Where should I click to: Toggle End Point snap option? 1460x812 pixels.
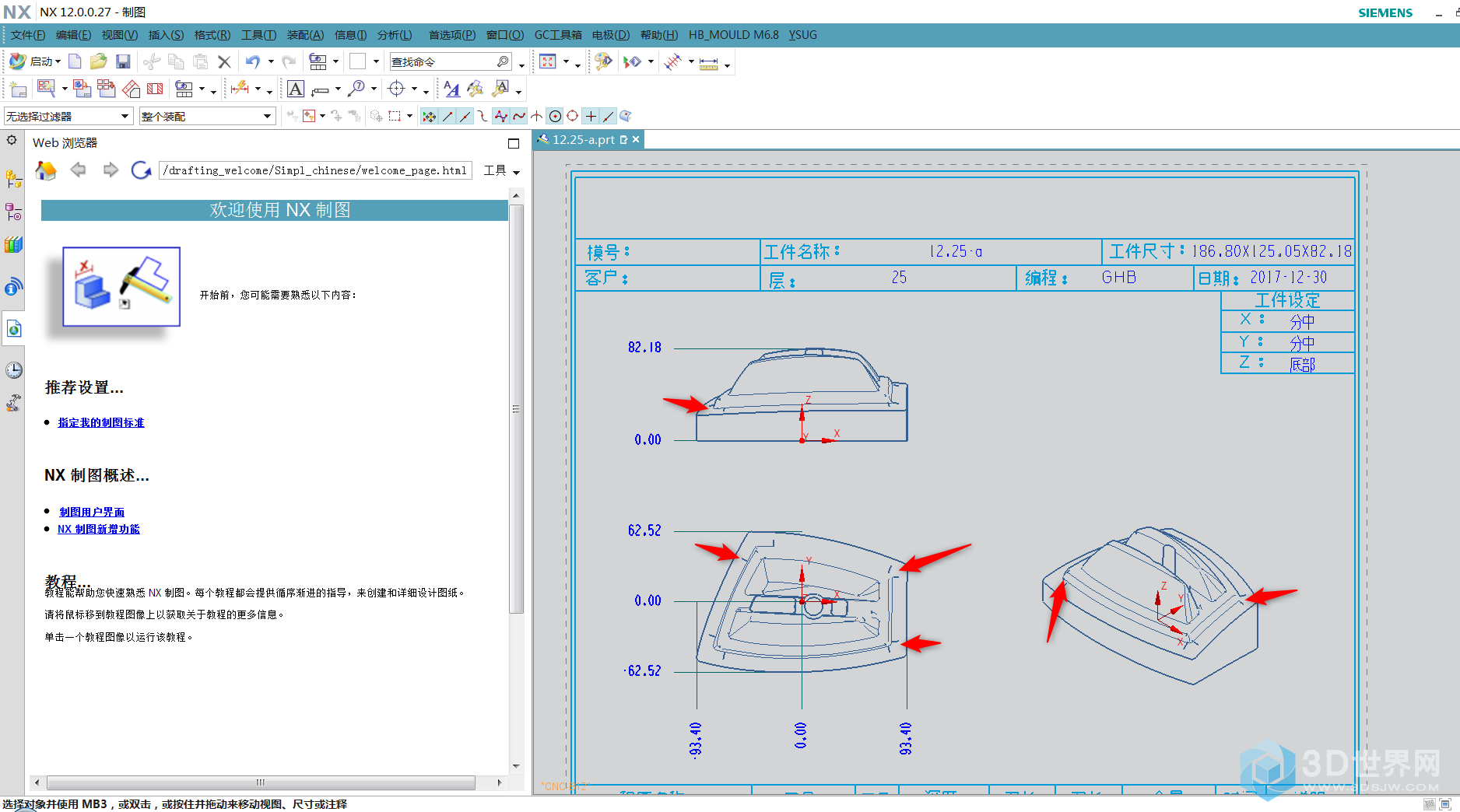447,117
